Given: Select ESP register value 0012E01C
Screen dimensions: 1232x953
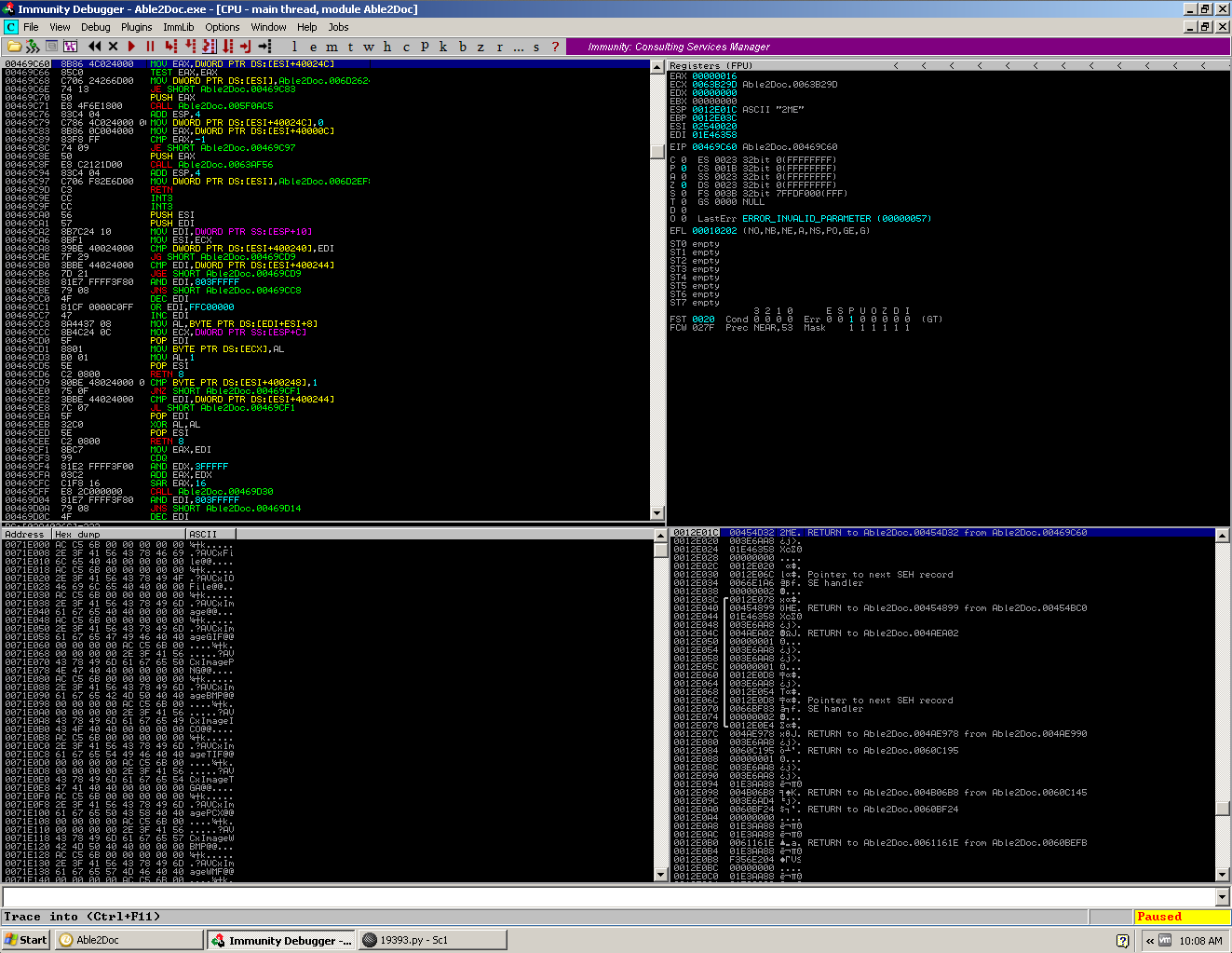Looking at the screenshot, I should pos(714,110).
